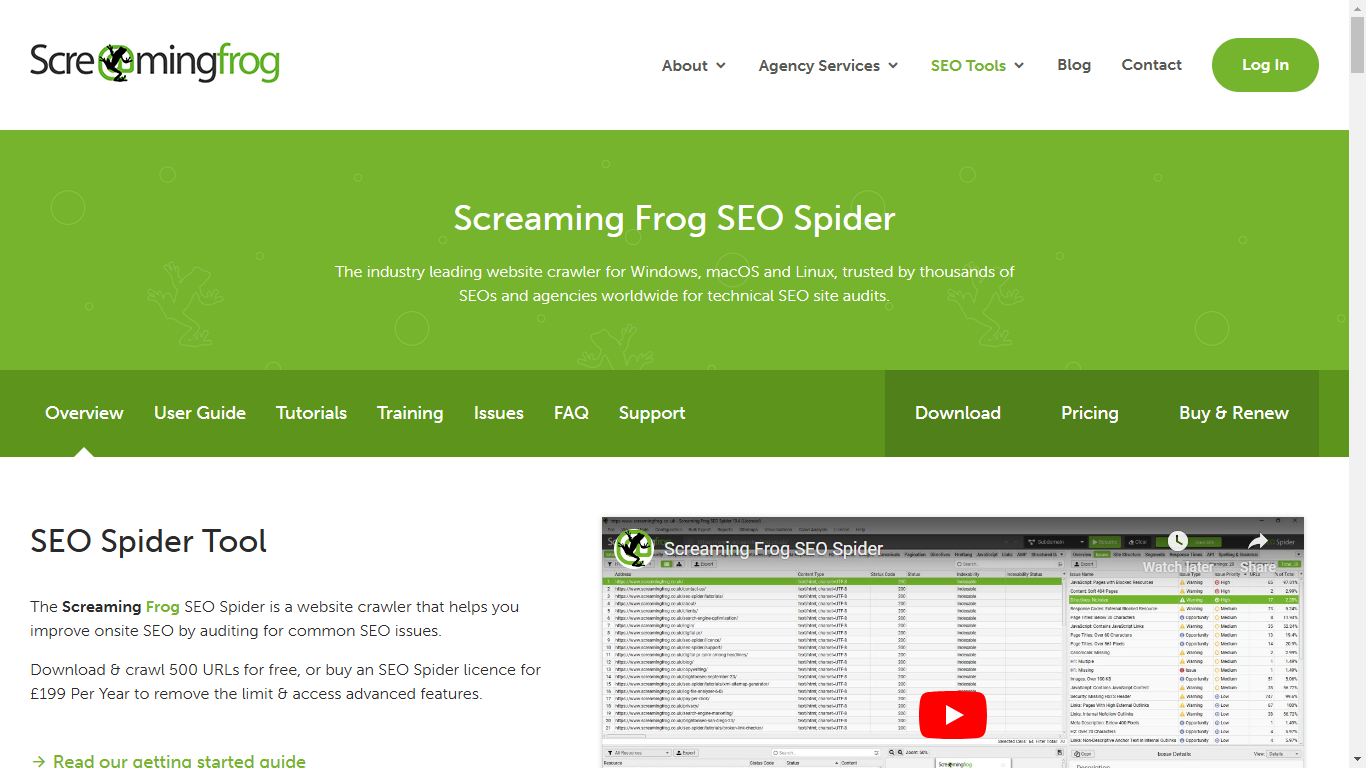This screenshot has height=768, width=1366.
Task: Click the Log In button
Action: point(1265,65)
